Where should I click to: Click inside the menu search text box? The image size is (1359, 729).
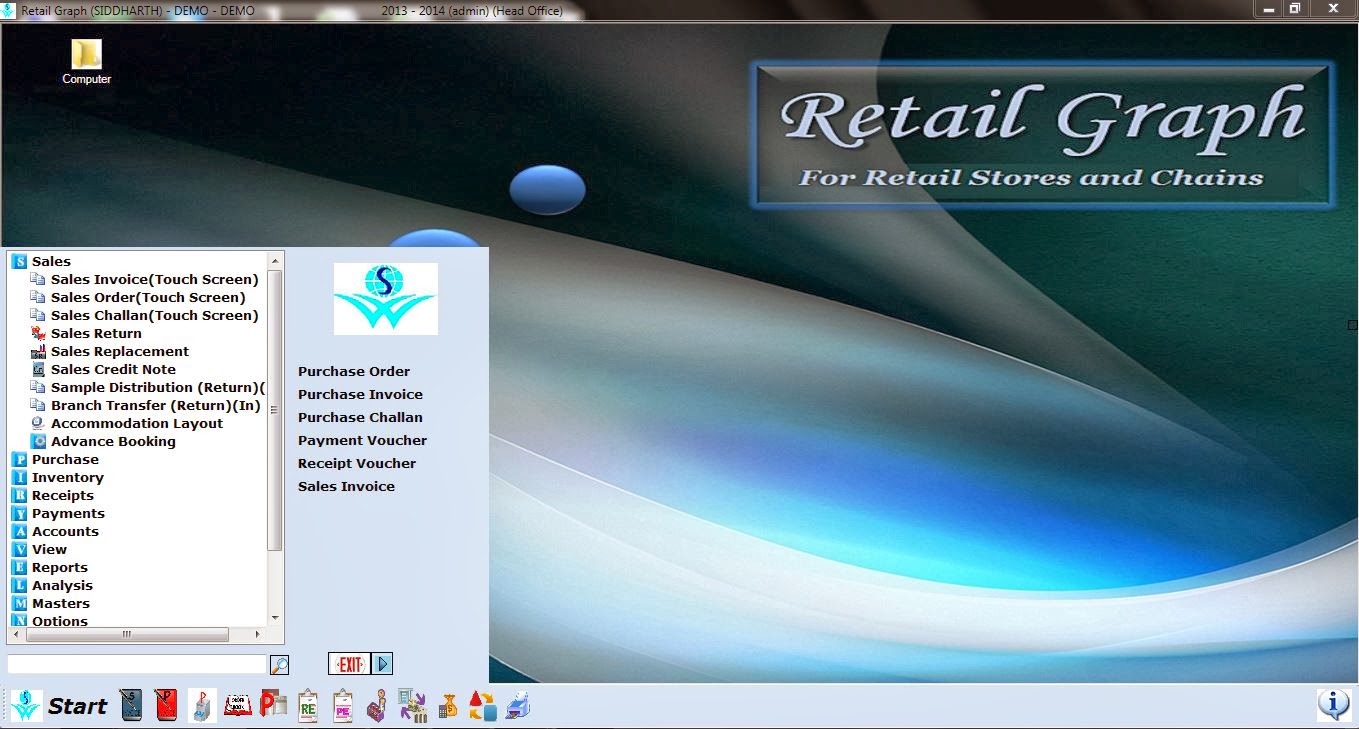coord(137,664)
